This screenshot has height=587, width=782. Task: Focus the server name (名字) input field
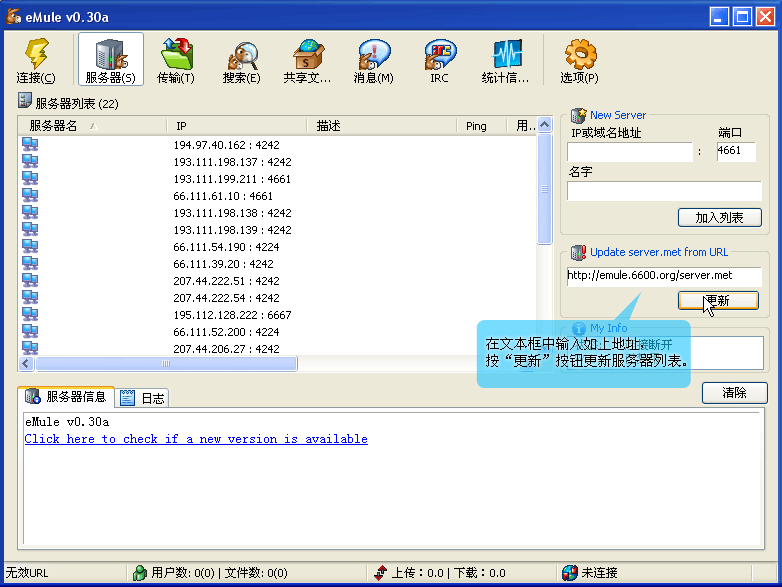click(664, 191)
